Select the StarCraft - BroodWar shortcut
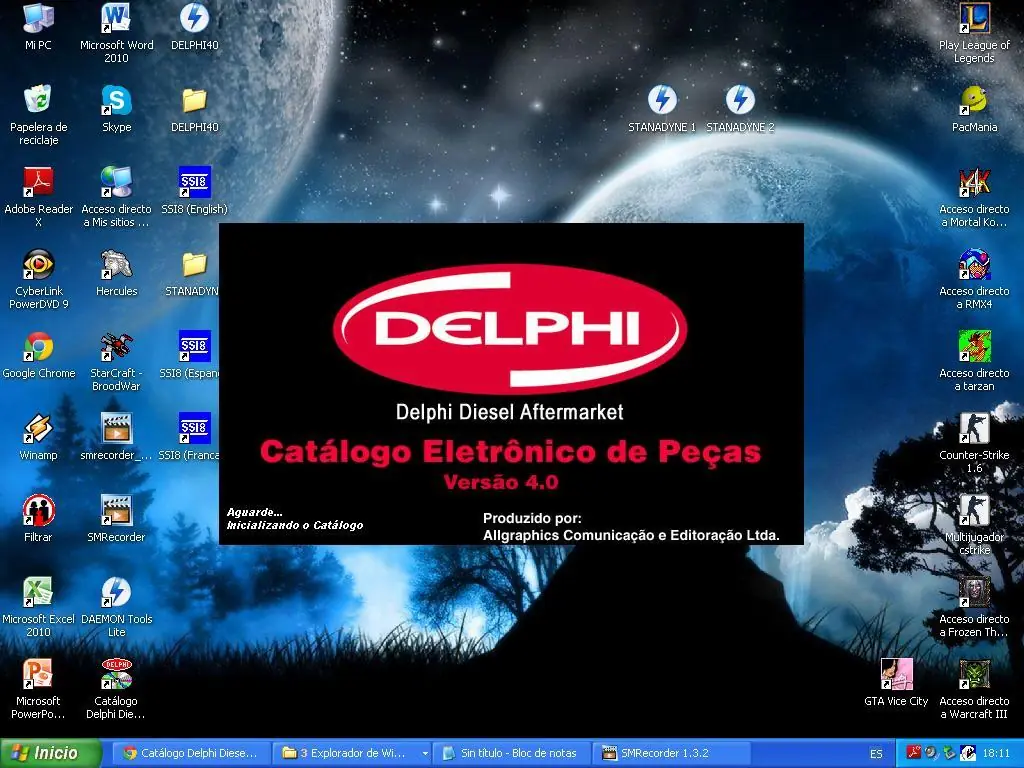This screenshot has height=768, width=1024. coord(116,360)
